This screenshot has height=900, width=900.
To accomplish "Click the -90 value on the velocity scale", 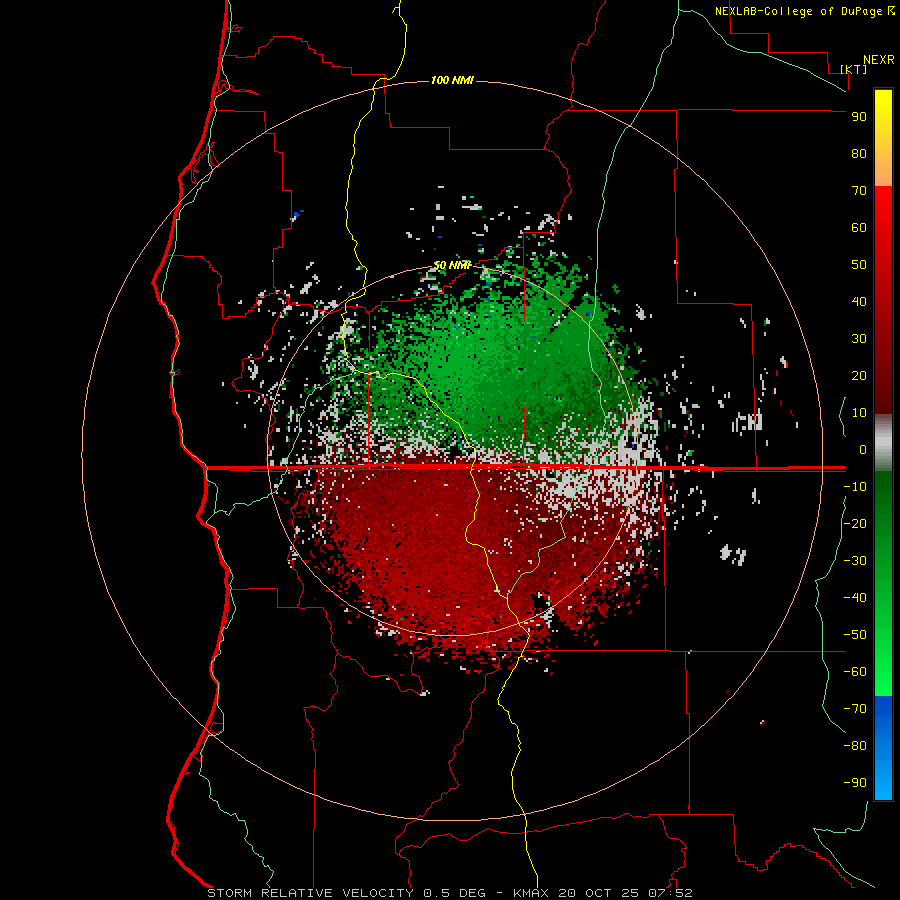I will point(855,783).
